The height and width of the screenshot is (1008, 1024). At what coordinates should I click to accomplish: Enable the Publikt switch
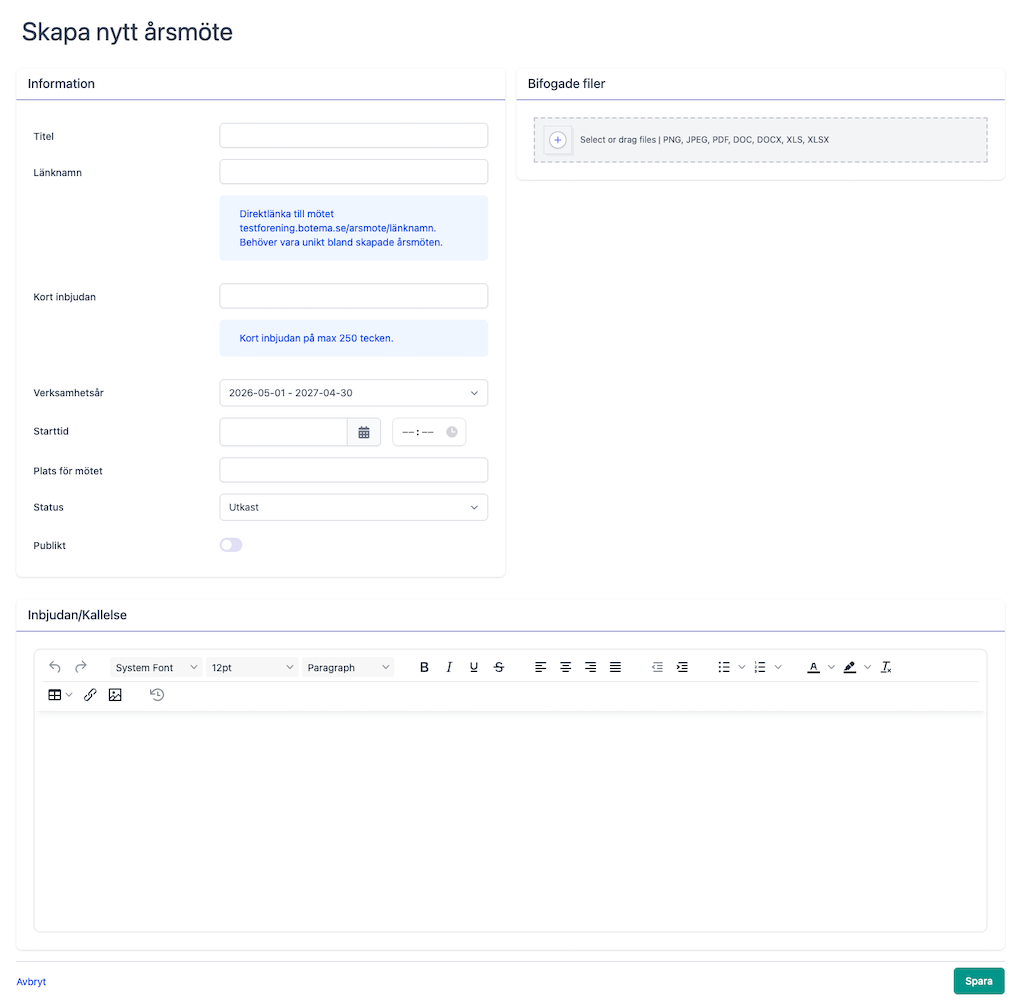[231, 545]
